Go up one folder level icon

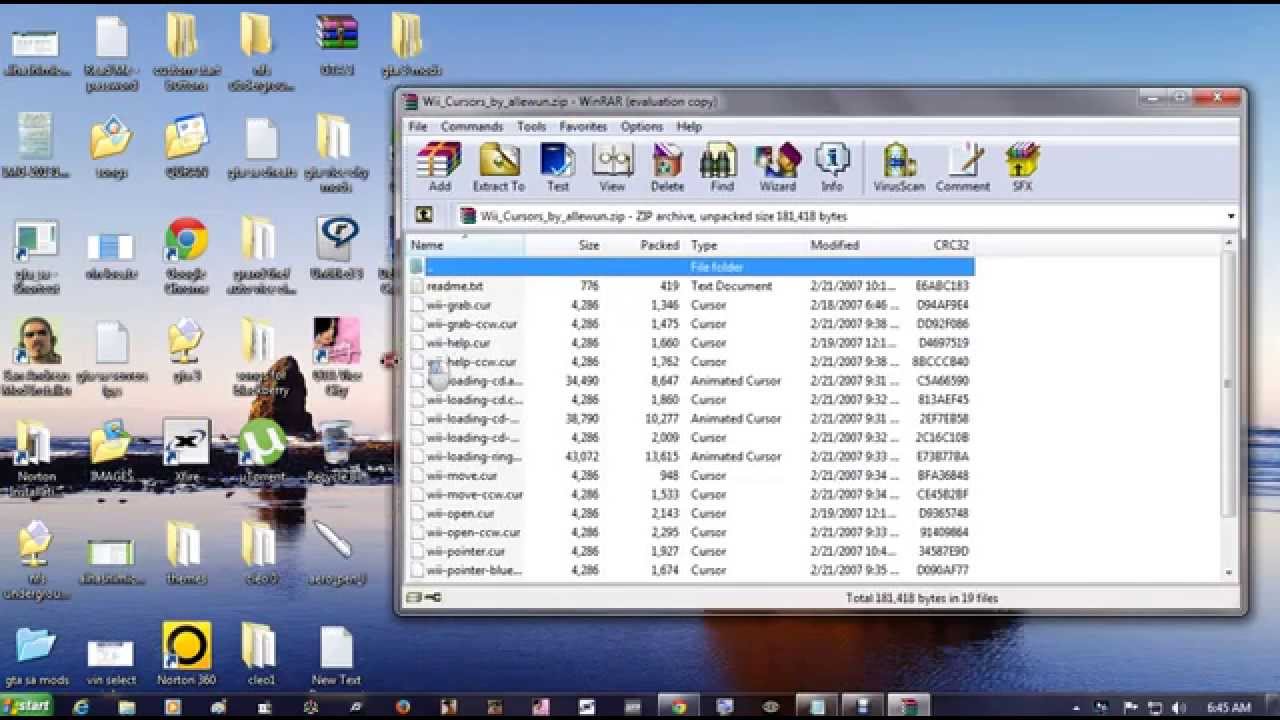click(x=424, y=215)
